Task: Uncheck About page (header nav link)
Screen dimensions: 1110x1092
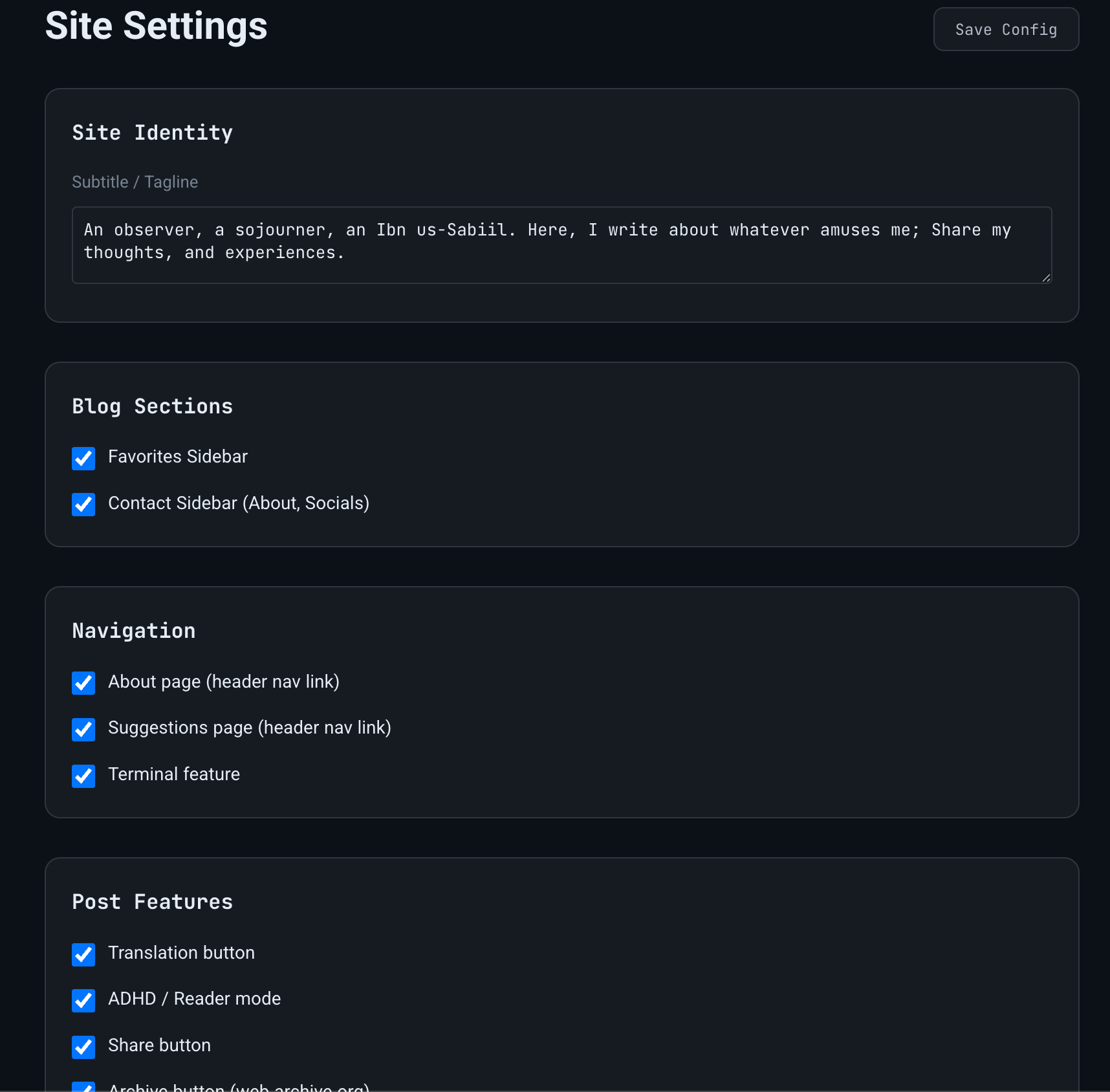Action: [83, 683]
